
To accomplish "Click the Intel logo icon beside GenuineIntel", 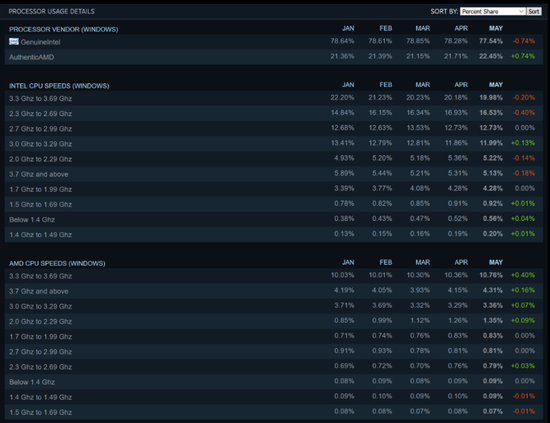I will tap(14, 42).
